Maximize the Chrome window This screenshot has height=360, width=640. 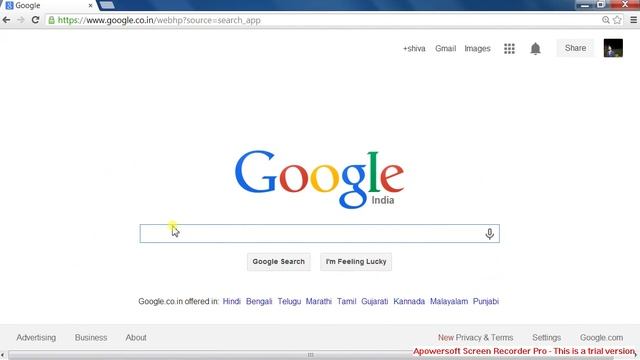tap(601, 5)
